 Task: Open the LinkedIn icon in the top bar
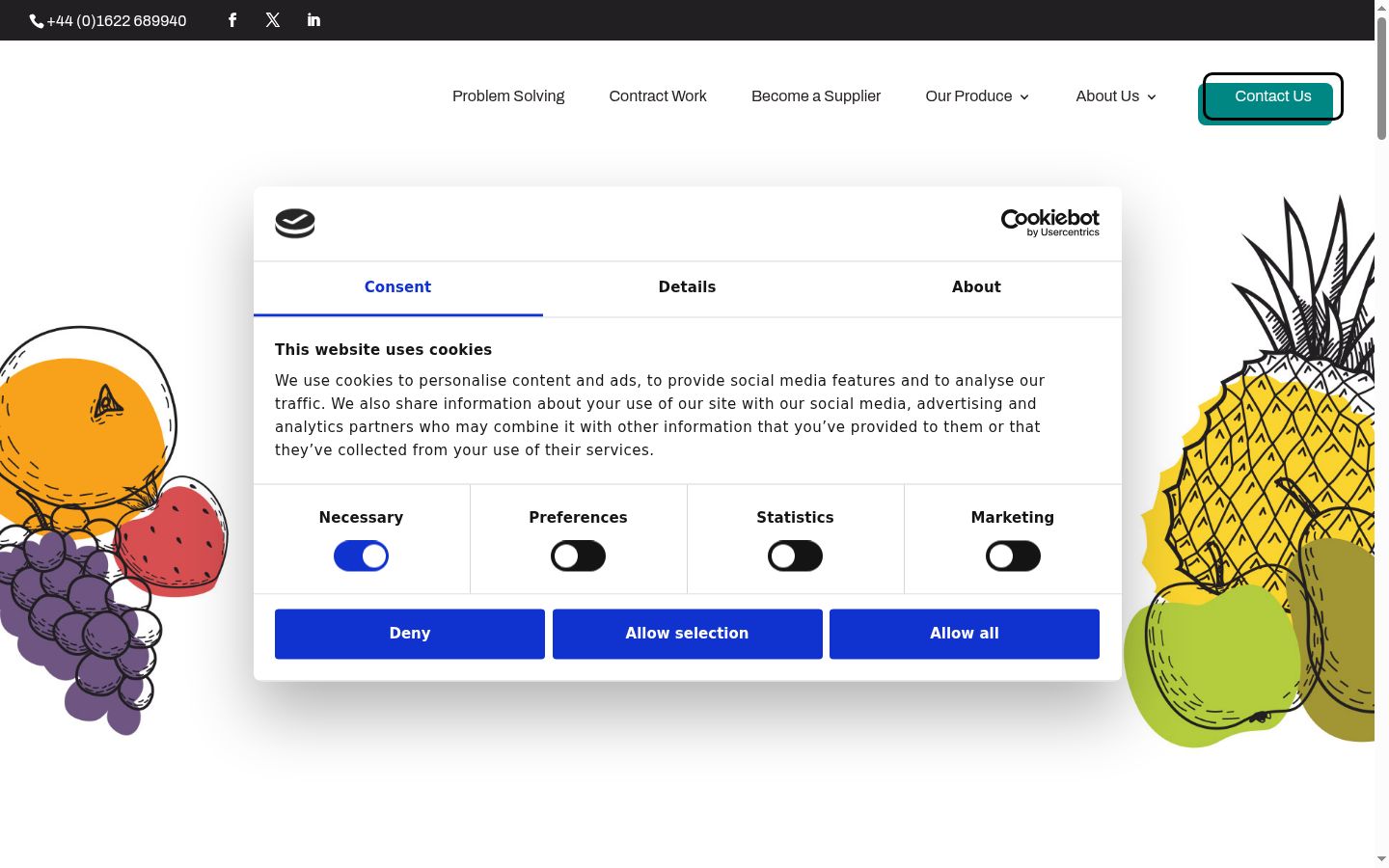[x=313, y=20]
